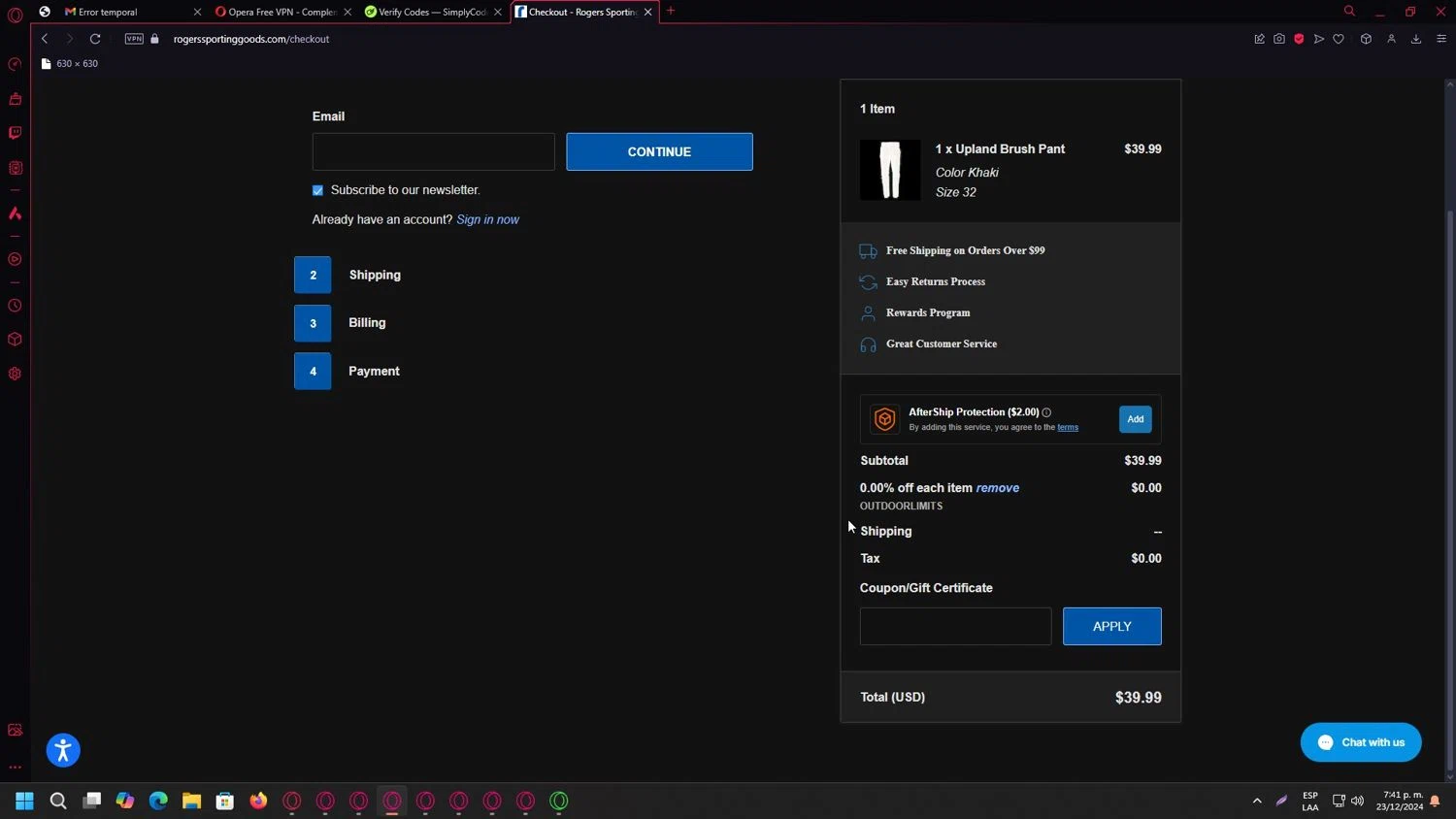The image size is (1456, 819).
Task: Search tabs with the magnifier icon
Action: click(x=1349, y=12)
